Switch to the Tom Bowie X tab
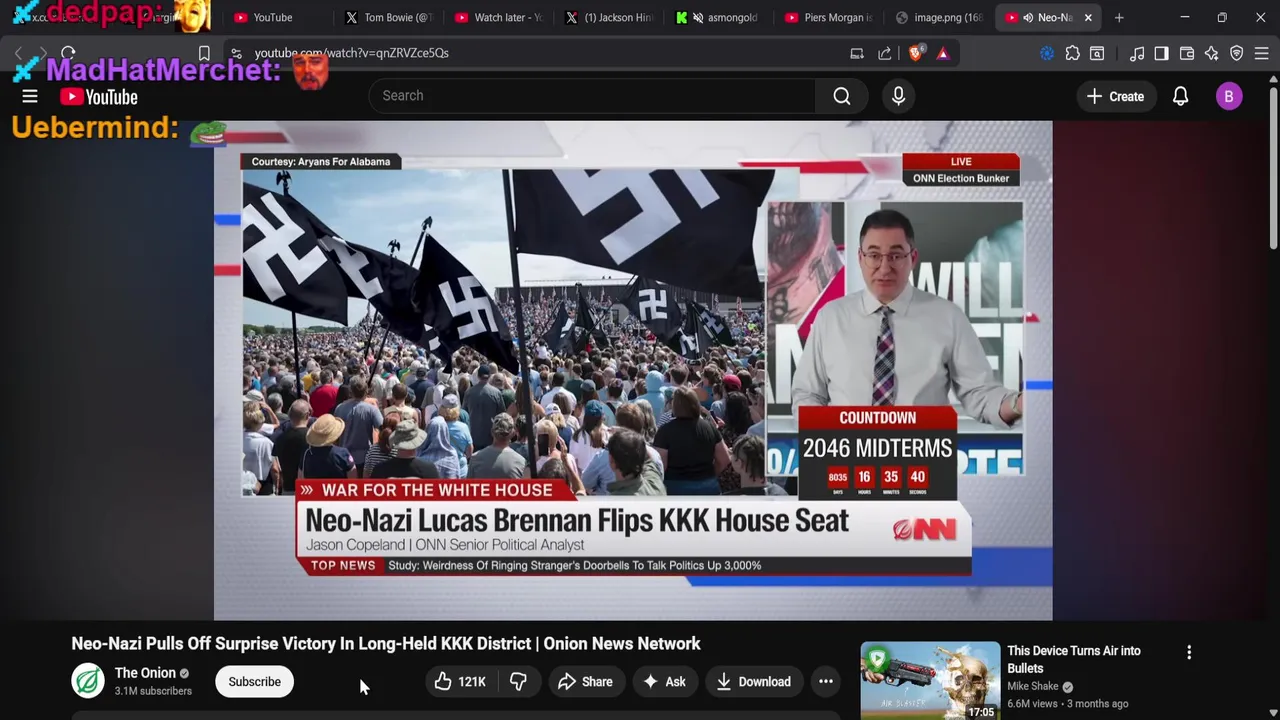Viewport: 1280px width, 720px height. coord(388,17)
